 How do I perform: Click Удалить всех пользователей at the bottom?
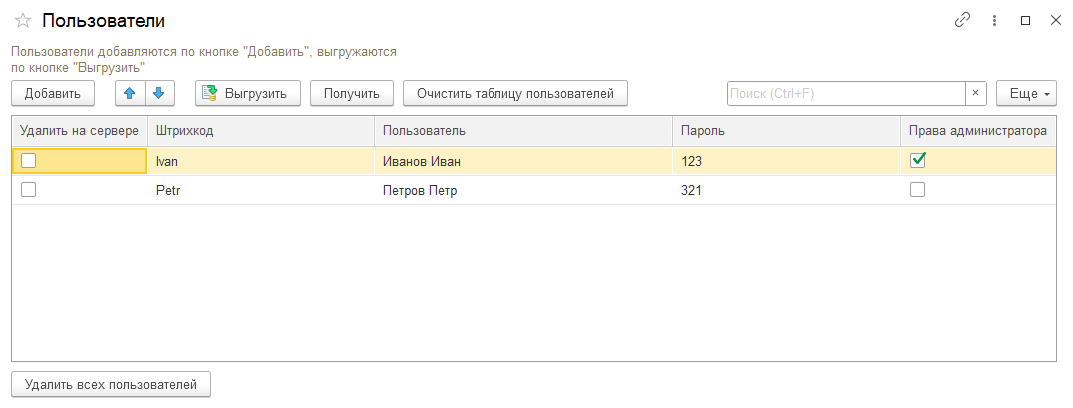pos(111,385)
